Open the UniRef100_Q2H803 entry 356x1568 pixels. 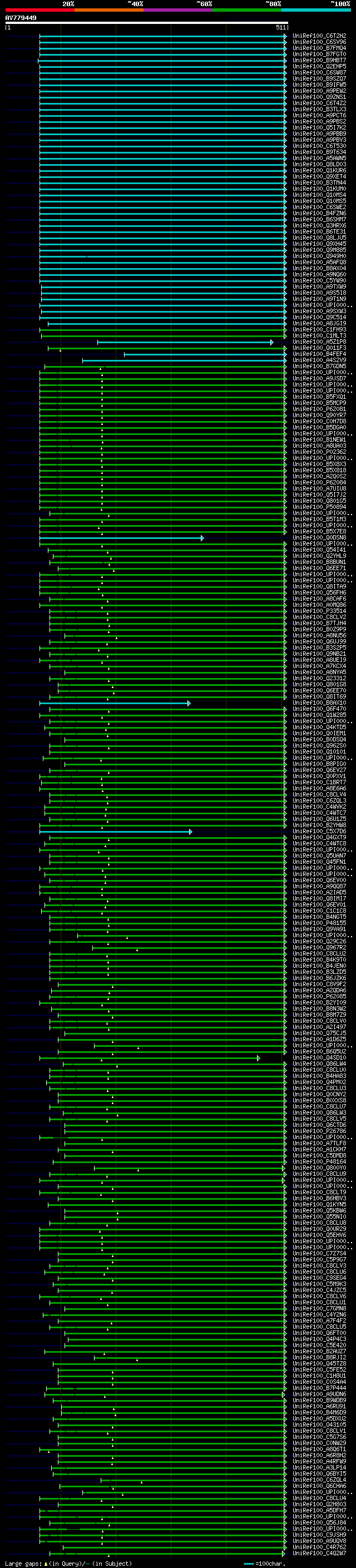click(319, 1504)
